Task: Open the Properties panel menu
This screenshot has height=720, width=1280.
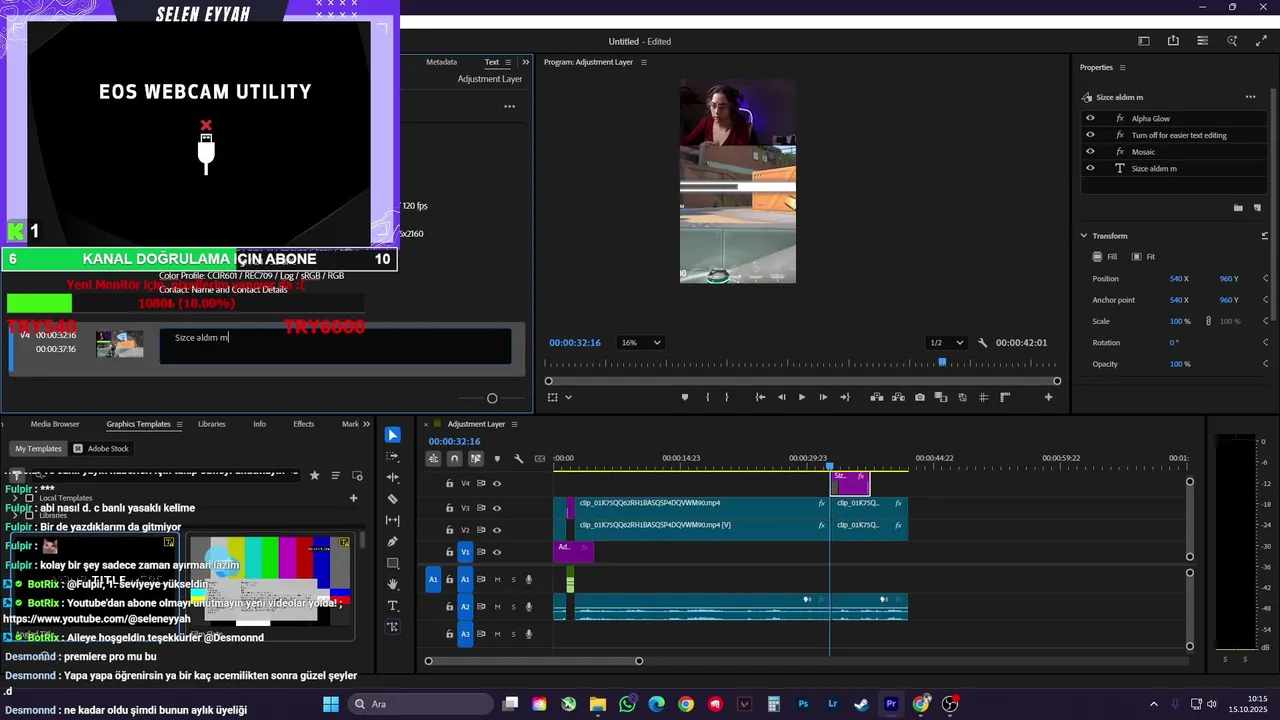Action: coord(1122,68)
